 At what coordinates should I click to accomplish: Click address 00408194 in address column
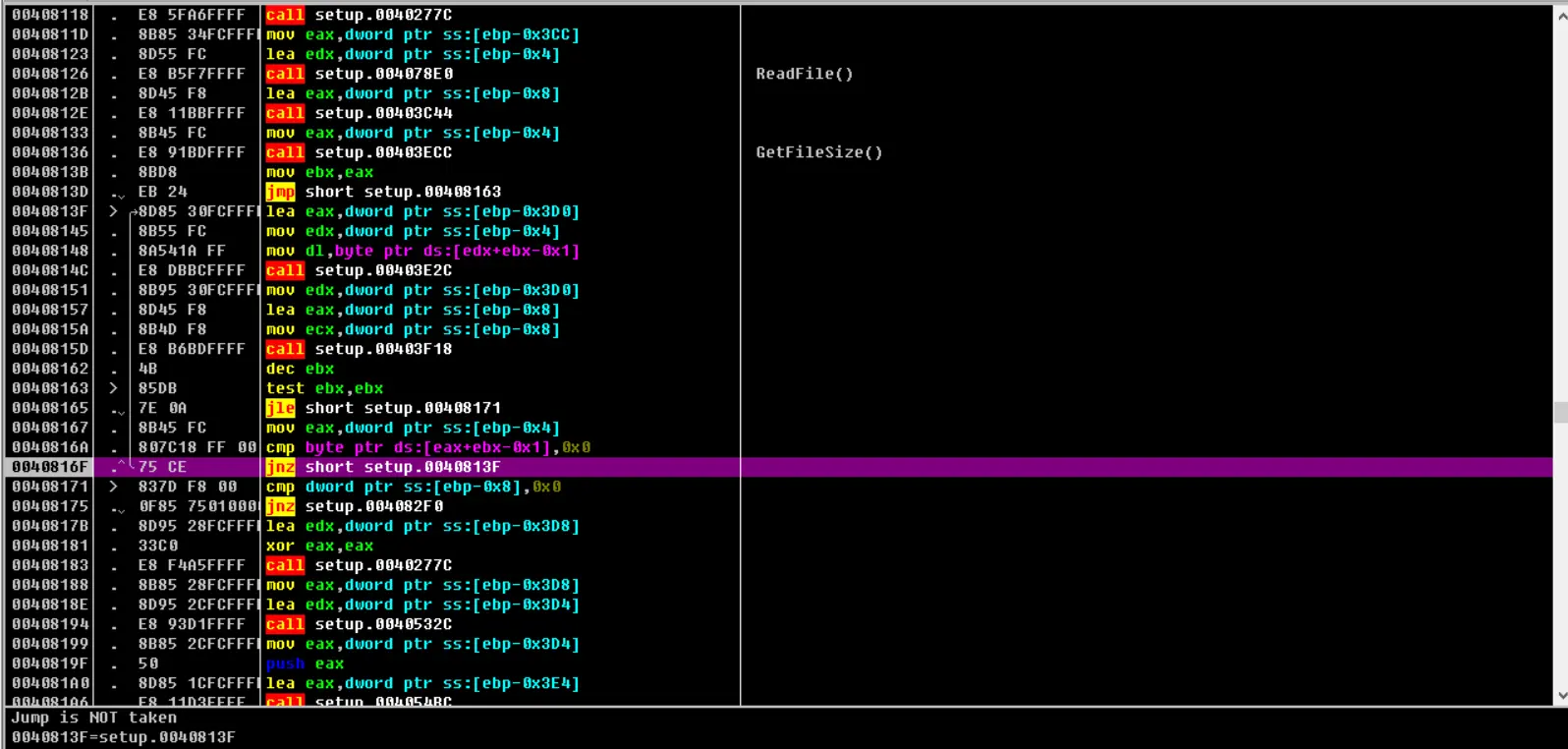50,624
